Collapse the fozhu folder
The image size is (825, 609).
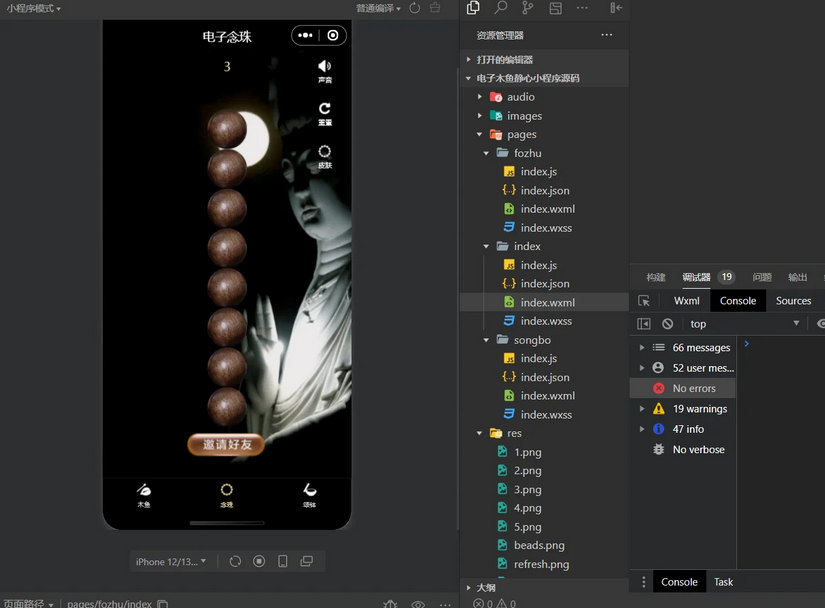[488, 153]
